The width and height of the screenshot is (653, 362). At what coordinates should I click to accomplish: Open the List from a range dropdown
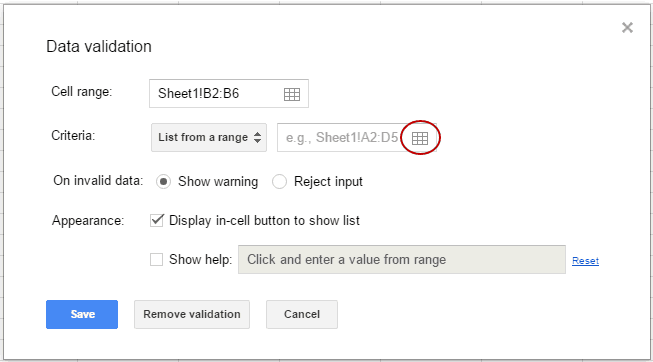pos(209,137)
